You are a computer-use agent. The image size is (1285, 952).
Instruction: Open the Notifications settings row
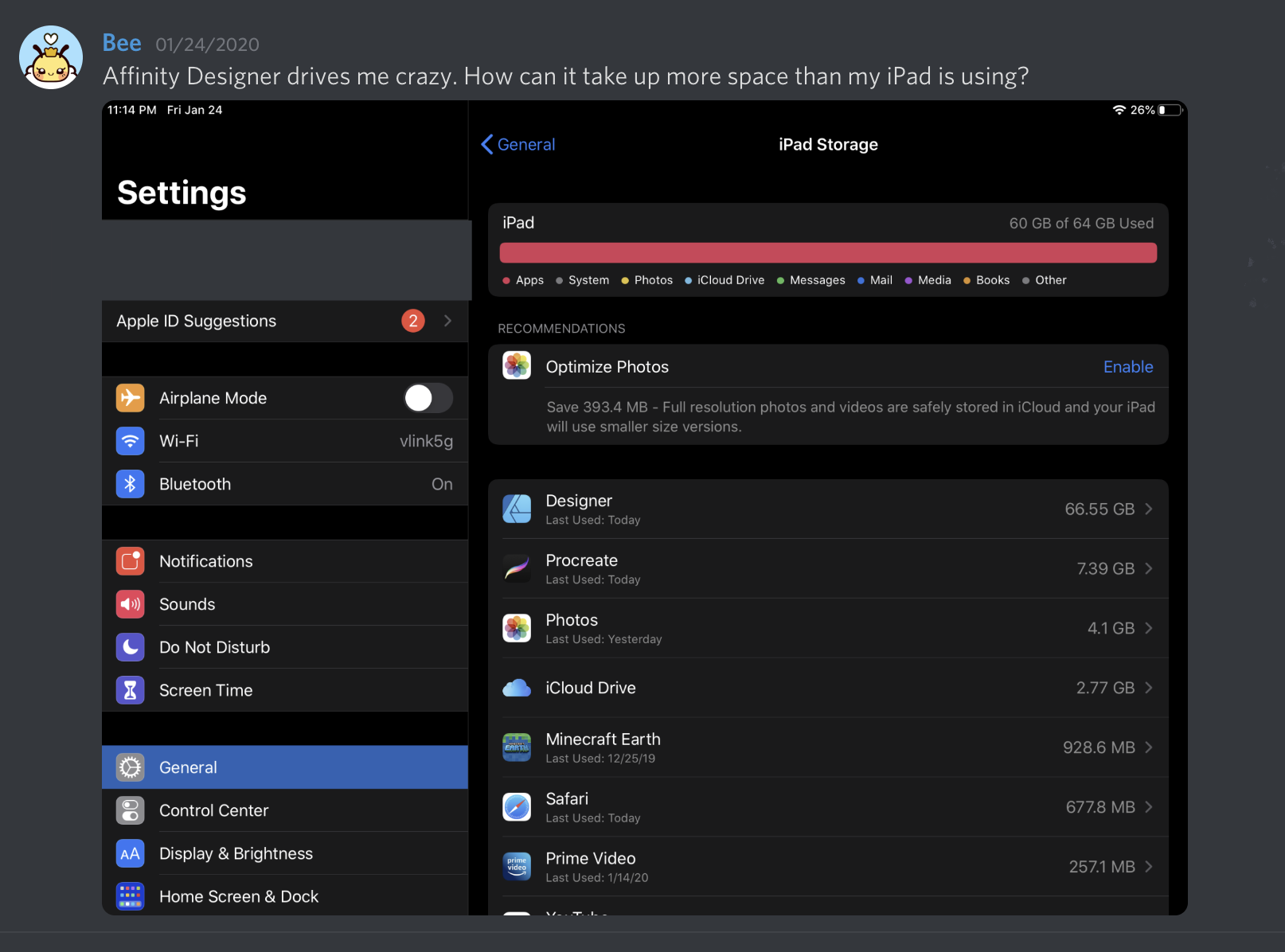point(285,561)
